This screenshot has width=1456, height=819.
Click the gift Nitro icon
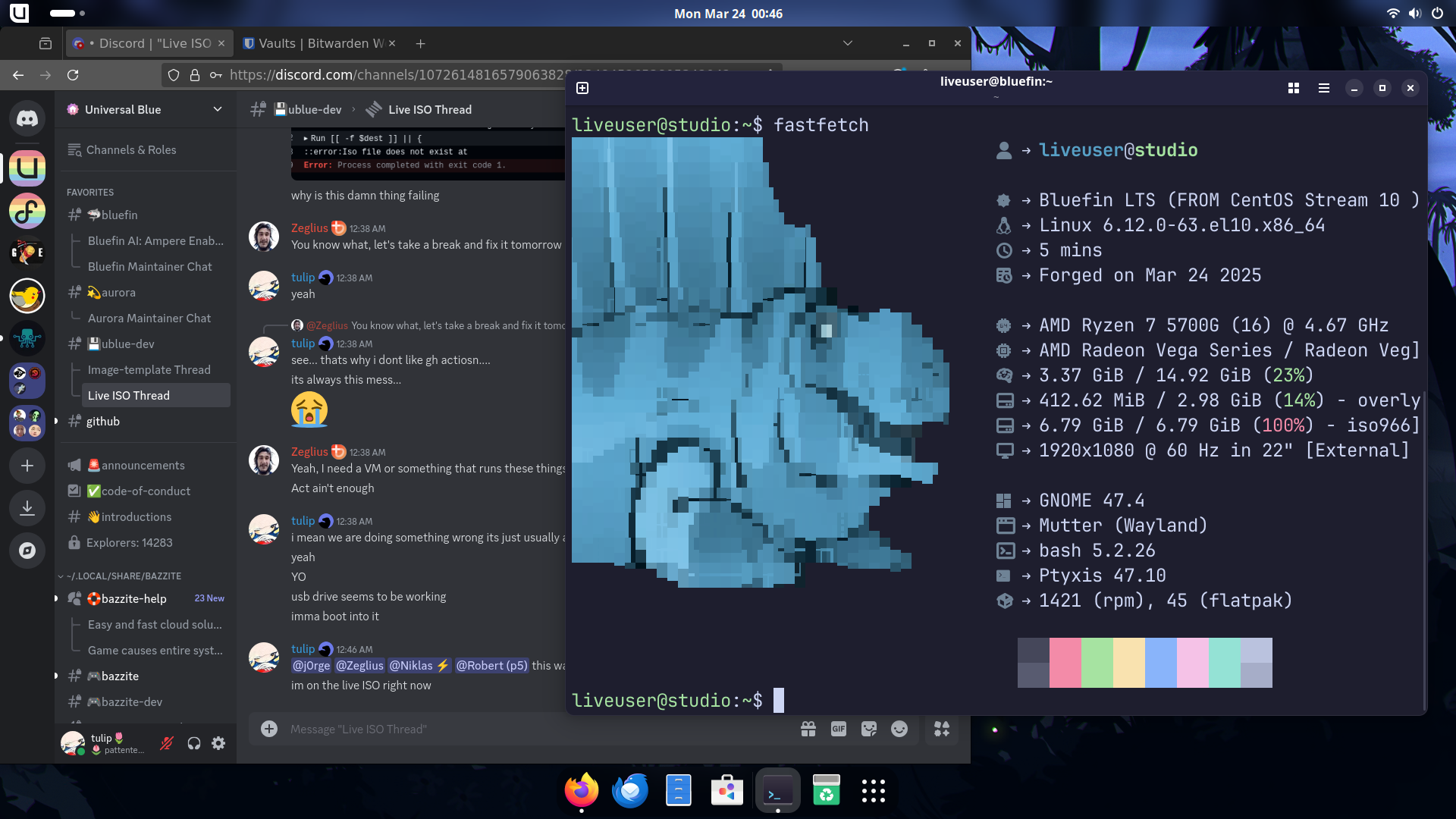pyautogui.click(x=808, y=729)
